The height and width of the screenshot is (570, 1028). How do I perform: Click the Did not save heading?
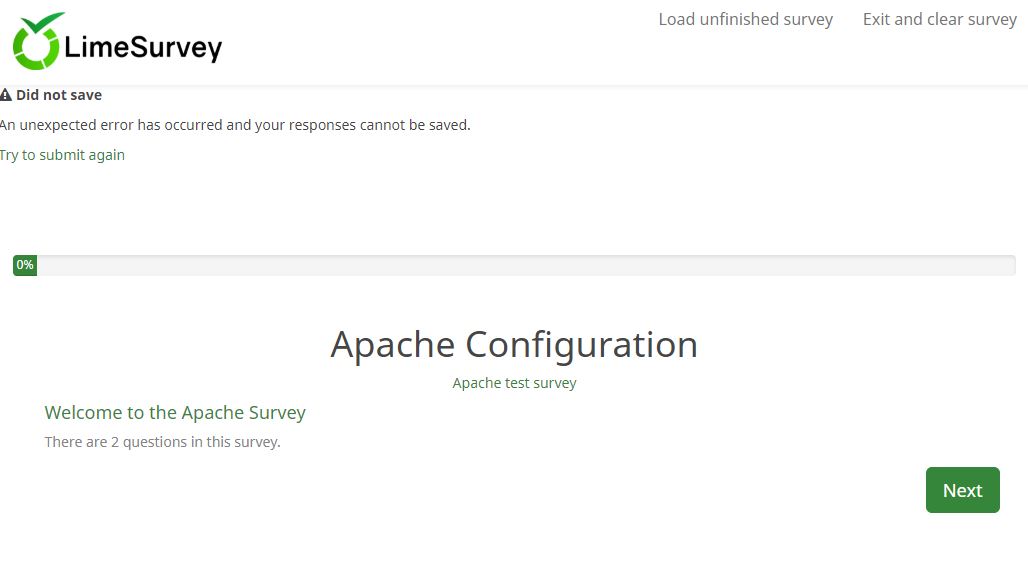coord(59,95)
